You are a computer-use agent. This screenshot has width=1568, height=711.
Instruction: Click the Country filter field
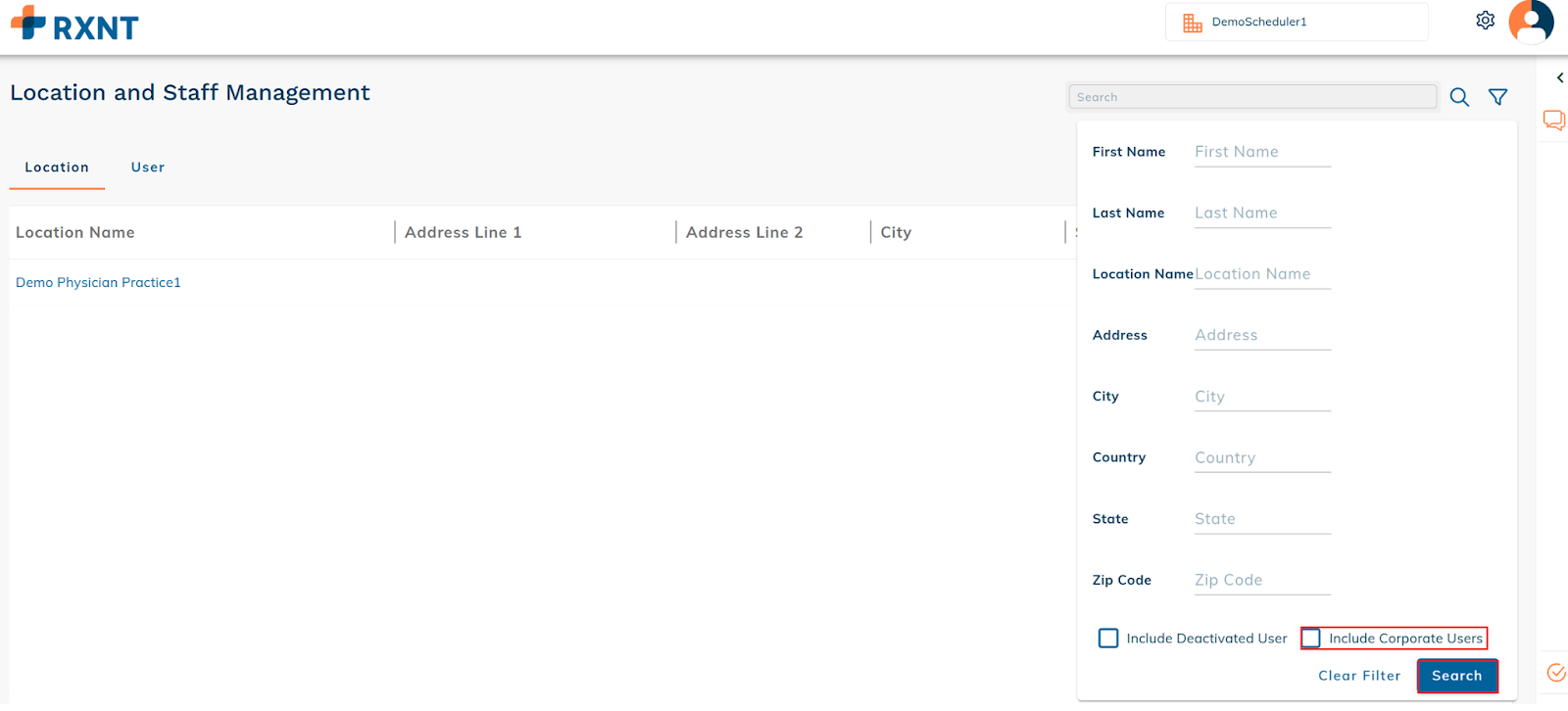[x=1261, y=458]
